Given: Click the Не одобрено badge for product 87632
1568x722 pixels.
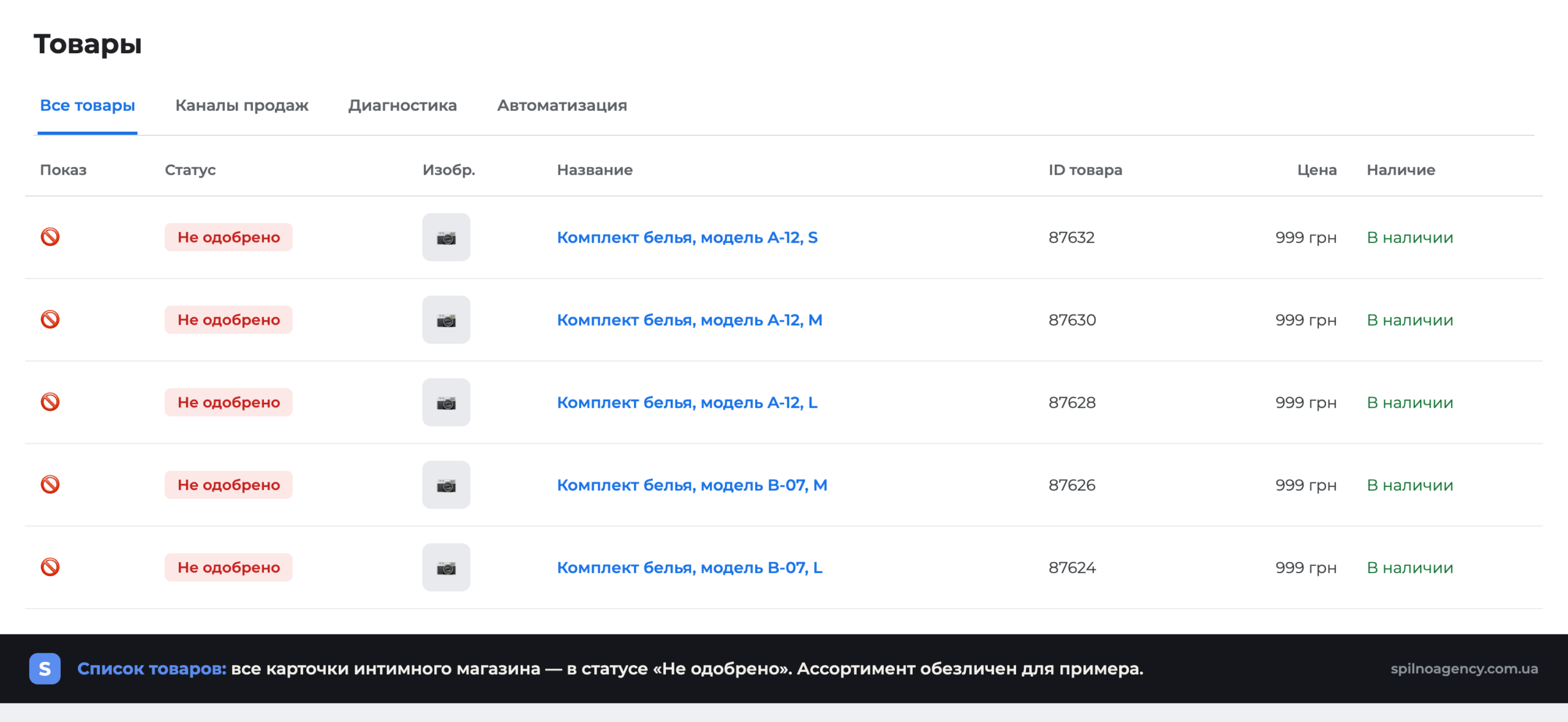Looking at the screenshot, I should tap(228, 237).
